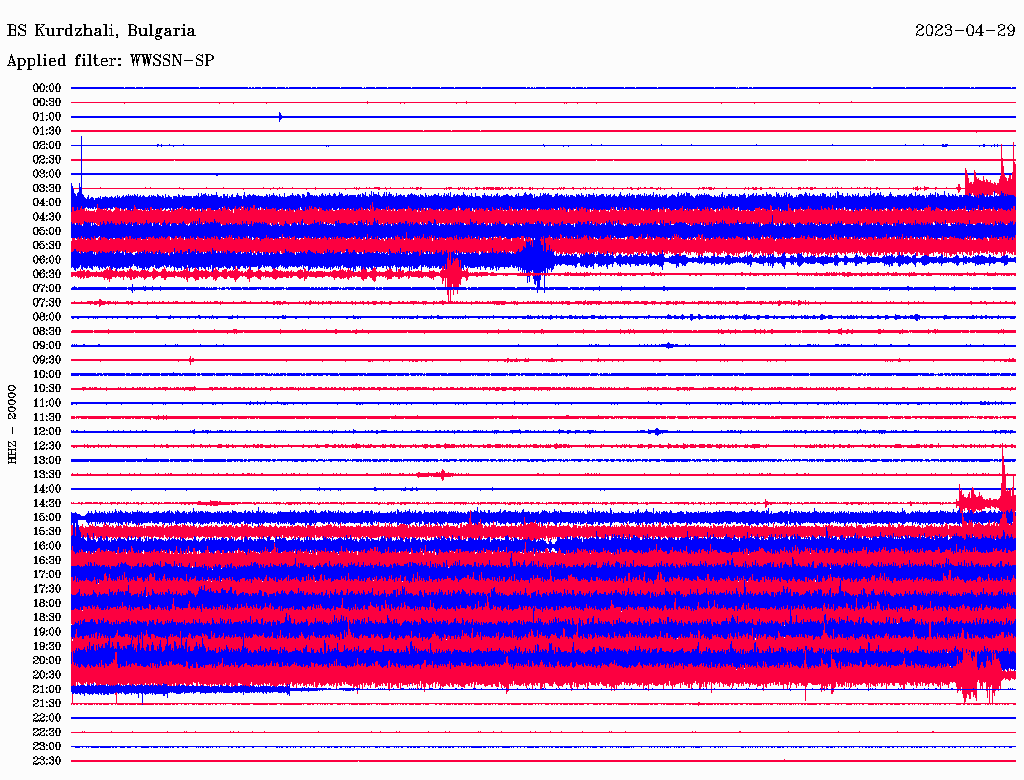Select the 19:30 time label
This screenshot has height=780, width=1024.
pos(47,646)
